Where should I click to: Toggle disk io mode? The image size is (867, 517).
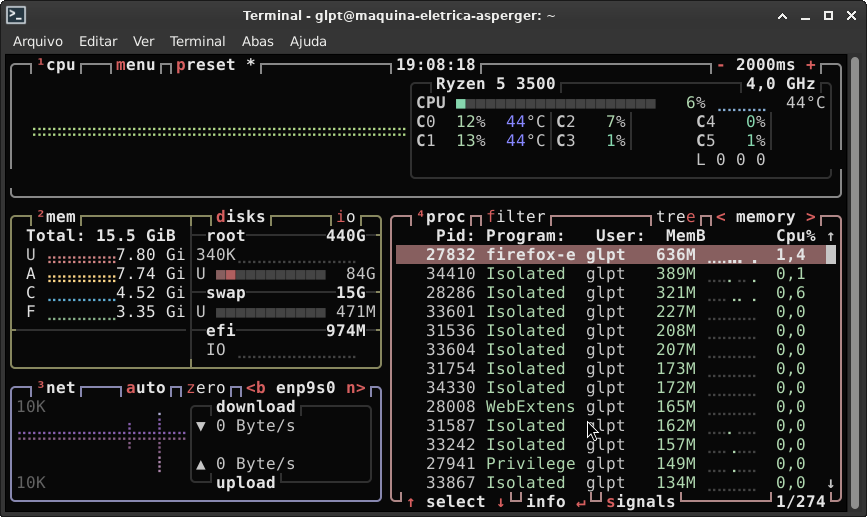(346, 217)
